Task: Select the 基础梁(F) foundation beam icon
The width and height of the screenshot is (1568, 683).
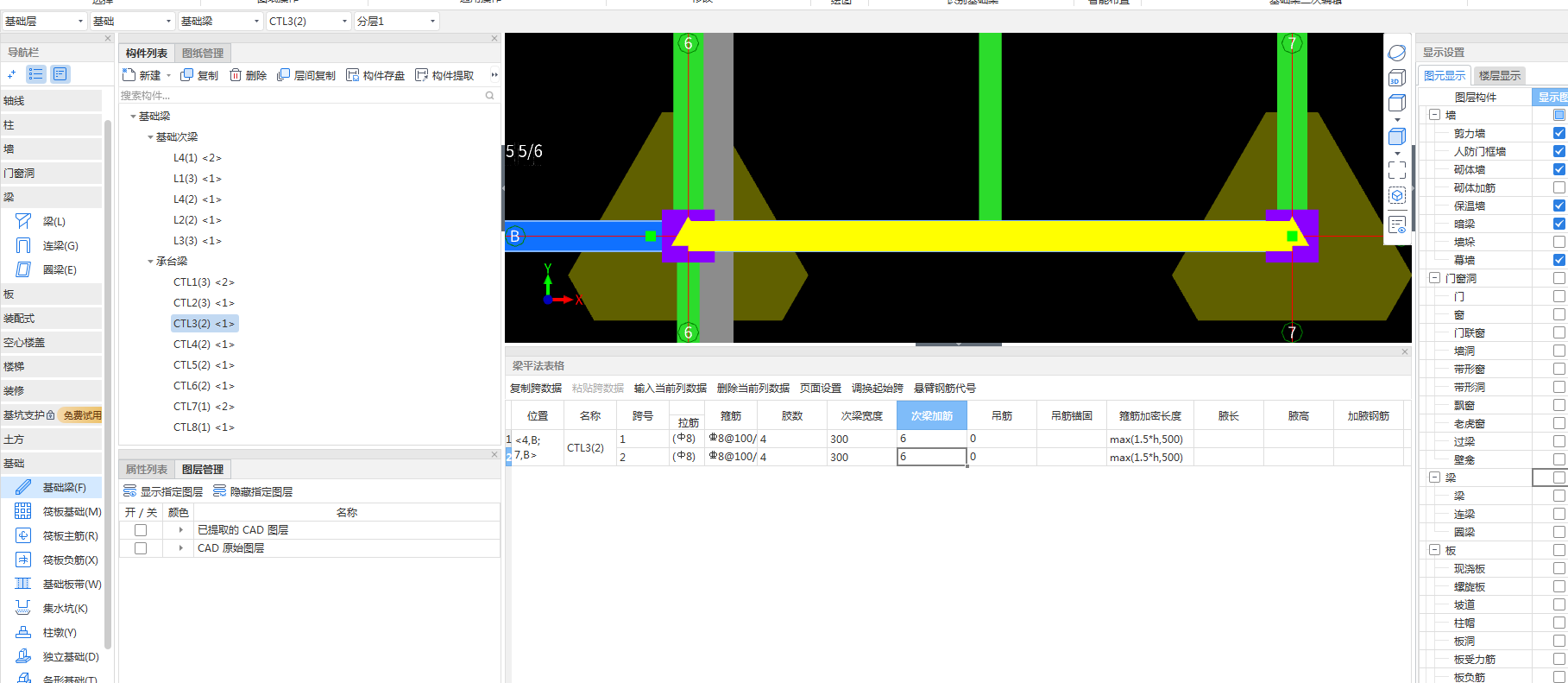Action: click(x=23, y=488)
